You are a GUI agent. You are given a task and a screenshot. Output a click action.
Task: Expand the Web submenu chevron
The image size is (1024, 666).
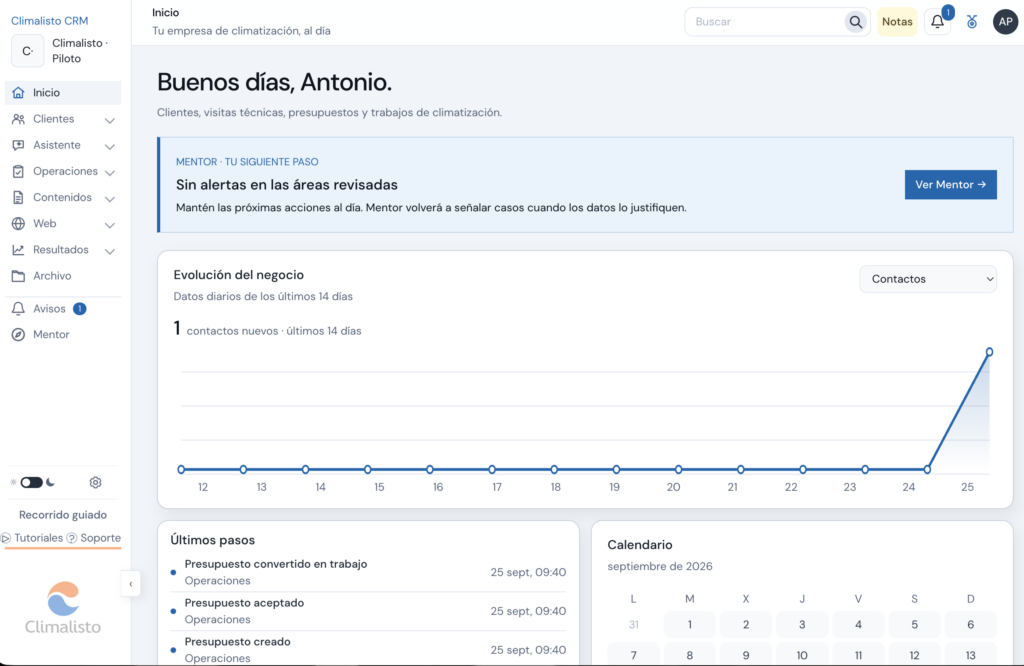point(110,225)
